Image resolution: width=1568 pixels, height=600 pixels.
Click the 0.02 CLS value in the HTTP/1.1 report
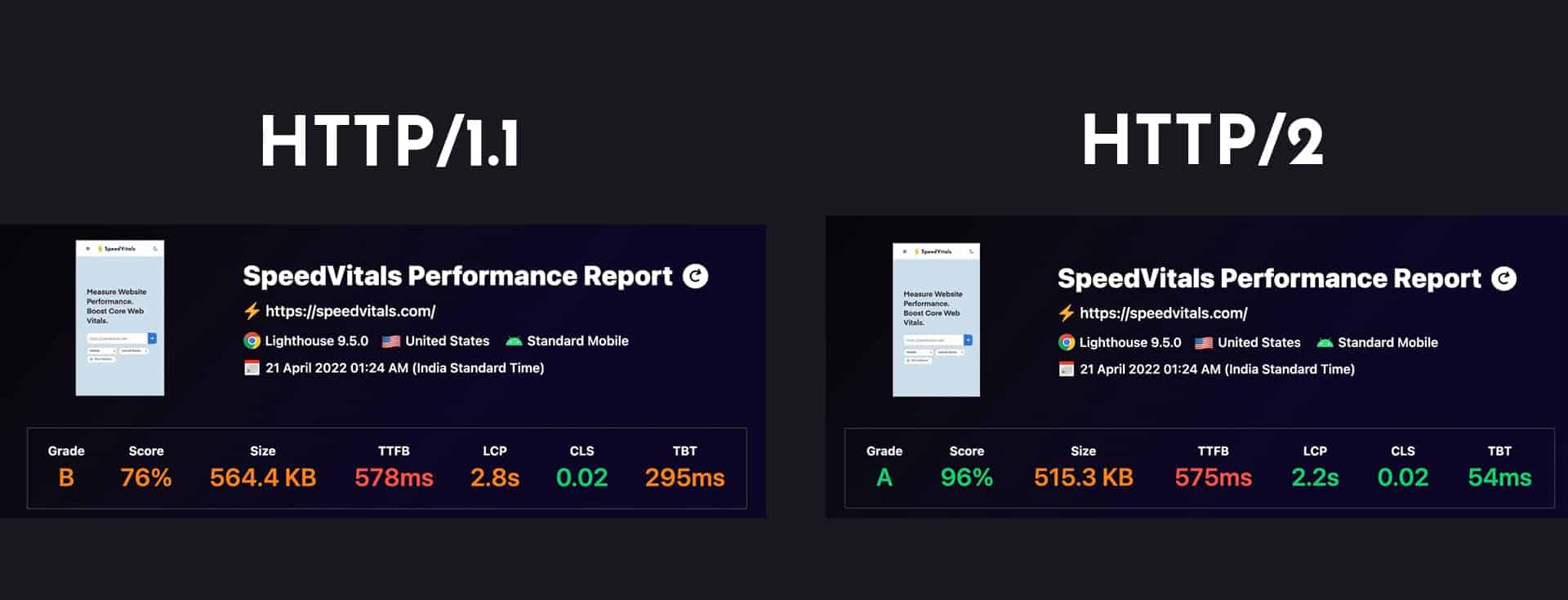tap(581, 478)
